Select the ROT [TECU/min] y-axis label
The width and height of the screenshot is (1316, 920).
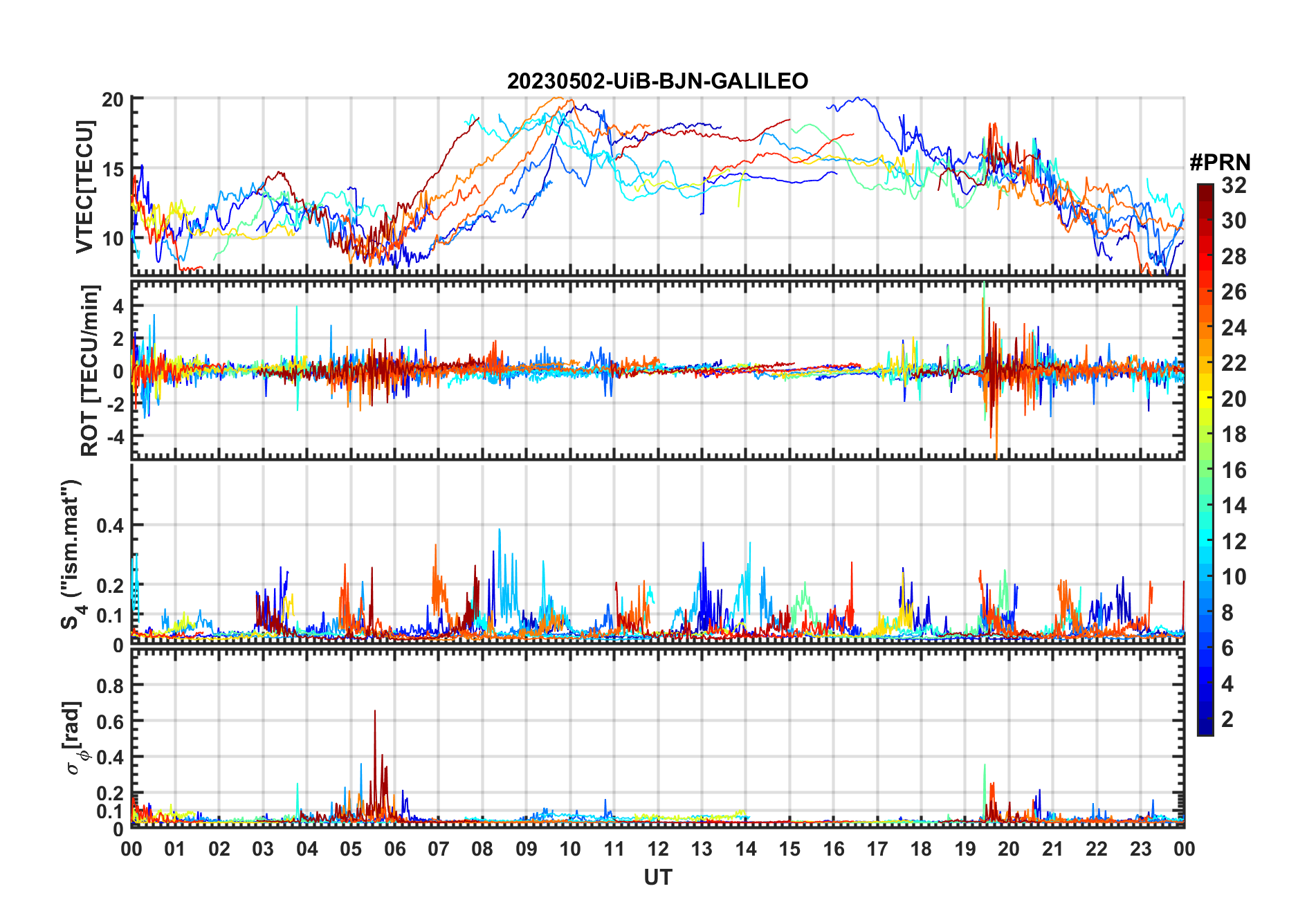point(90,371)
